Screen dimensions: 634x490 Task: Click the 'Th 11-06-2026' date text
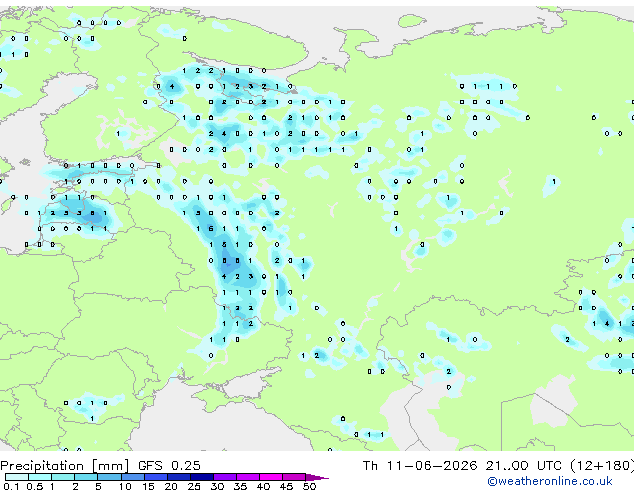pyautogui.click(x=420, y=466)
